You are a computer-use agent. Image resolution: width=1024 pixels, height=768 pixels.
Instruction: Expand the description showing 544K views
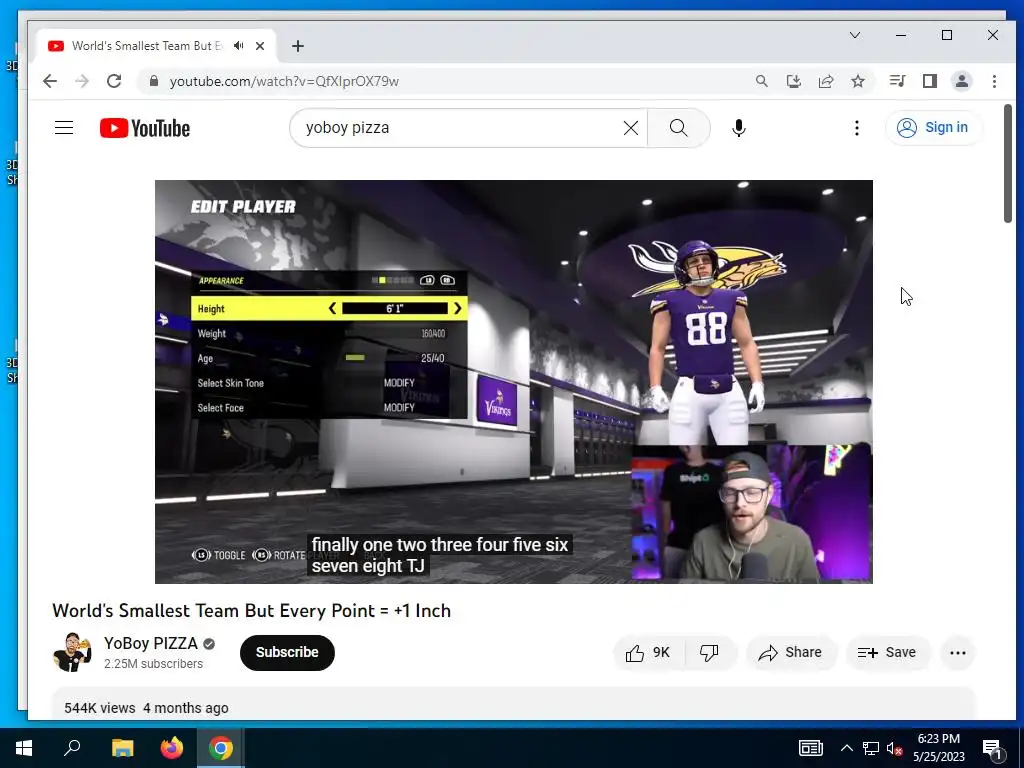pyautogui.click(x=513, y=705)
